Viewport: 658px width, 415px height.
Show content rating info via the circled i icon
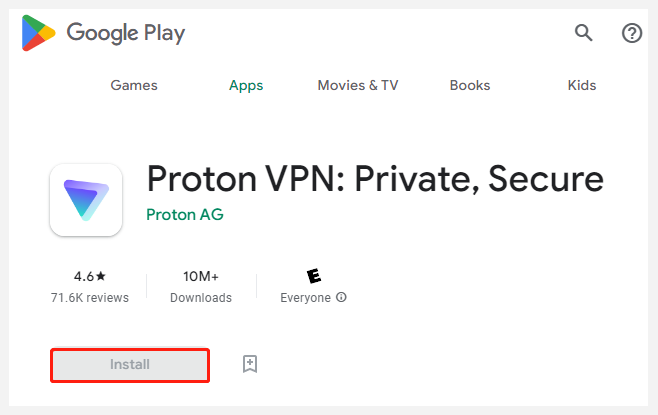342,297
